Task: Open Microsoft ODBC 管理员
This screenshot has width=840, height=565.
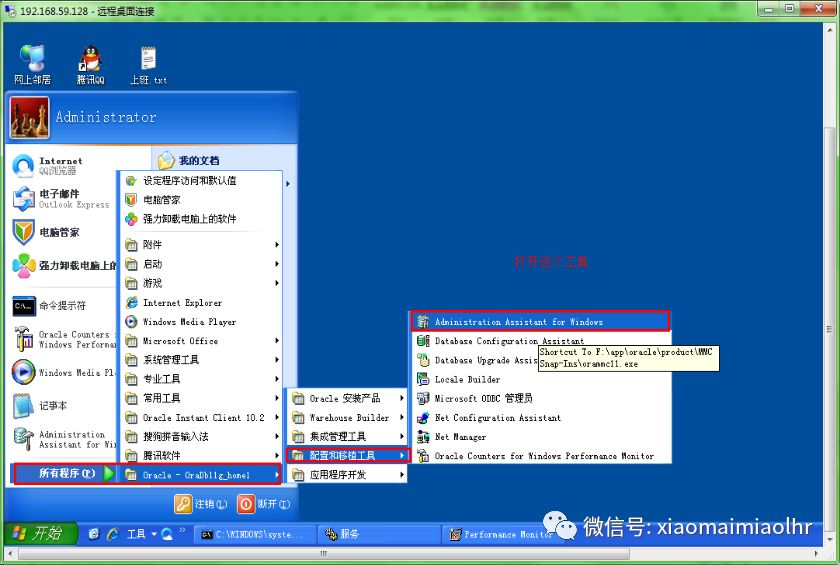Action: [541, 398]
